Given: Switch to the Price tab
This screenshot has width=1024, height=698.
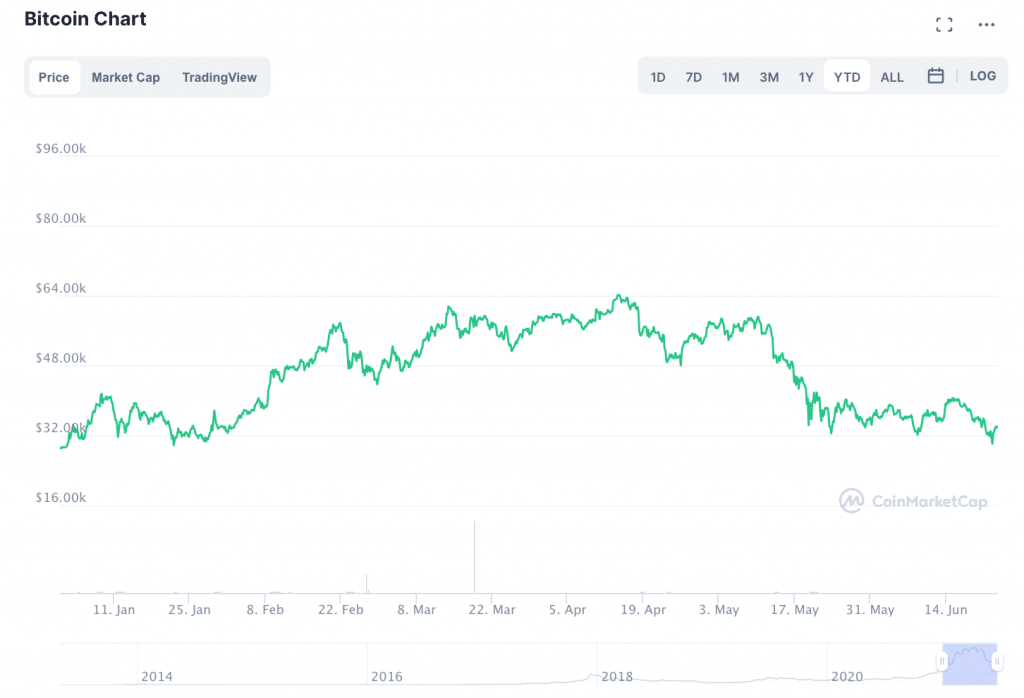Looking at the screenshot, I should tap(54, 77).
